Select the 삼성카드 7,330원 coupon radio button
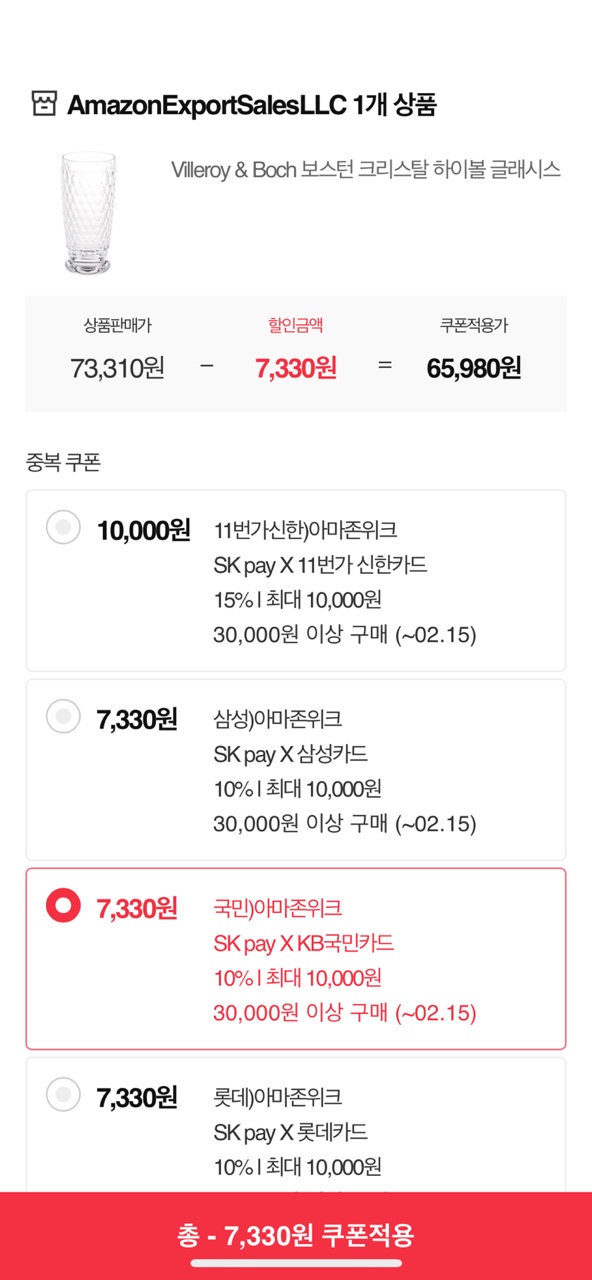This screenshot has width=592, height=1280. point(63,716)
